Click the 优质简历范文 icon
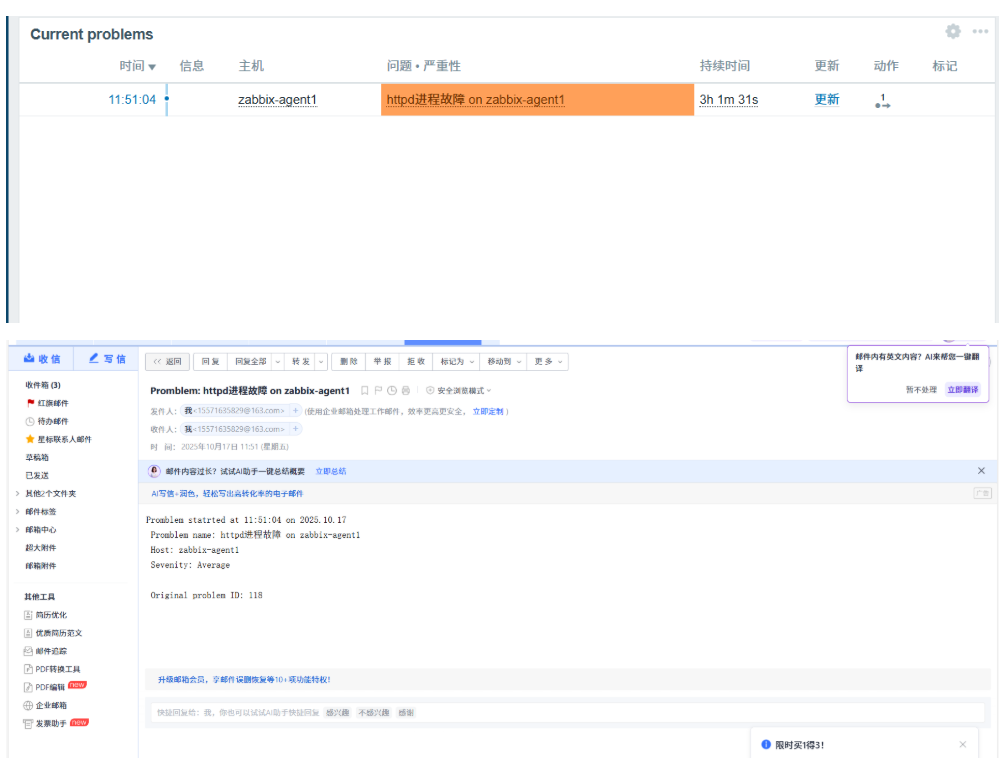The width and height of the screenshot is (1001, 758). [x=28, y=633]
